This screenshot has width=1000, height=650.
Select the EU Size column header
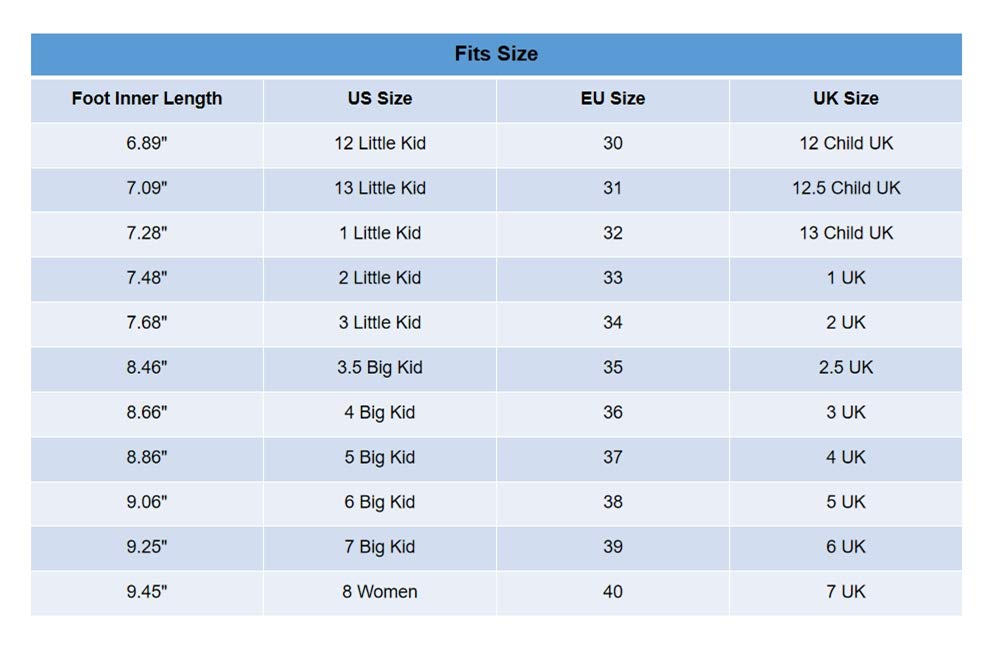pyautogui.click(x=613, y=99)
